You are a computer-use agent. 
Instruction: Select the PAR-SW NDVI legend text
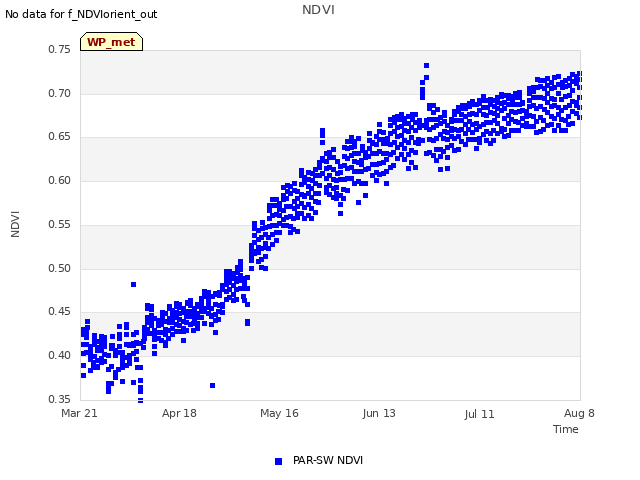point(328,460)
